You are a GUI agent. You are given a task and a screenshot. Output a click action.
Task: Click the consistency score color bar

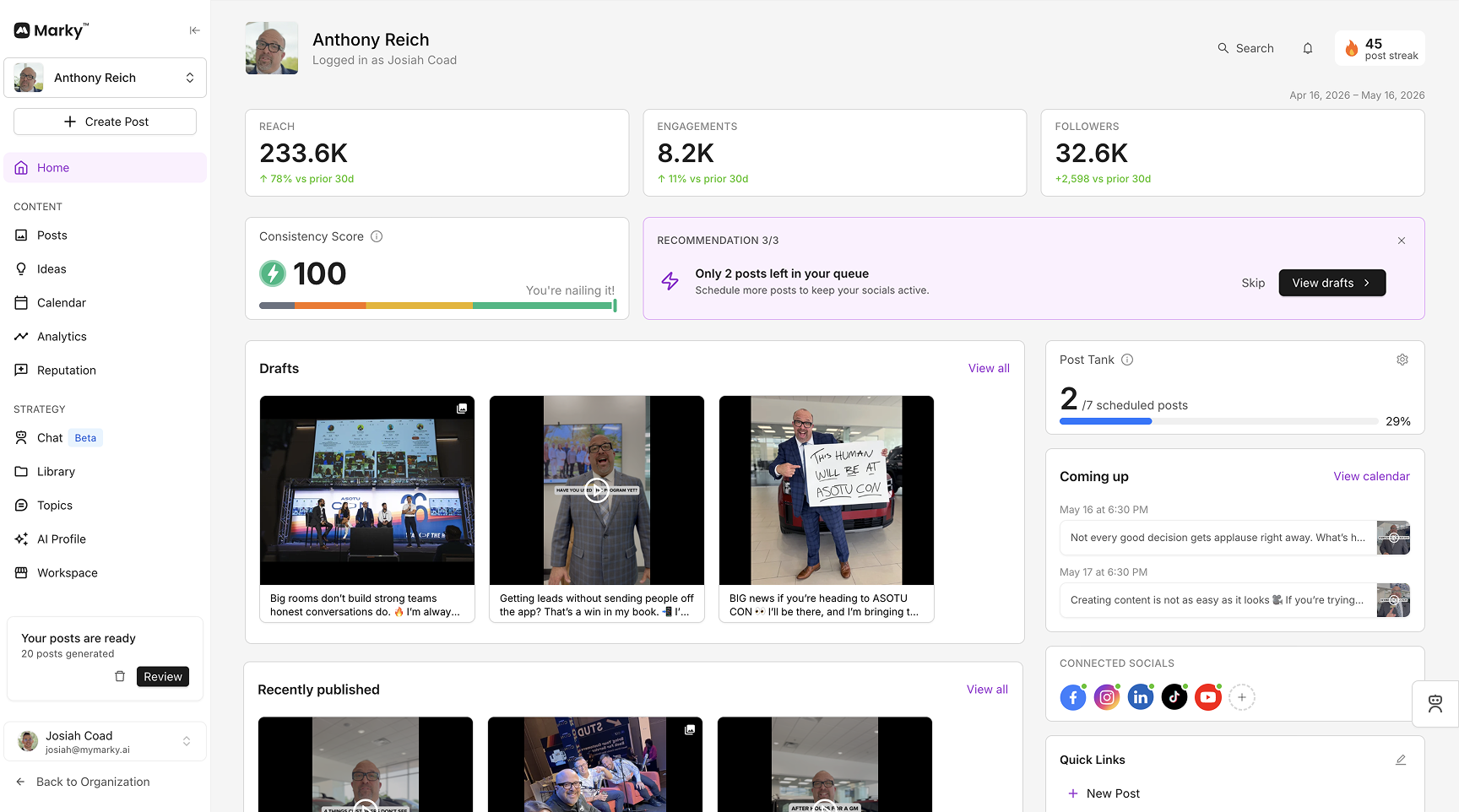tap(437, 306)
